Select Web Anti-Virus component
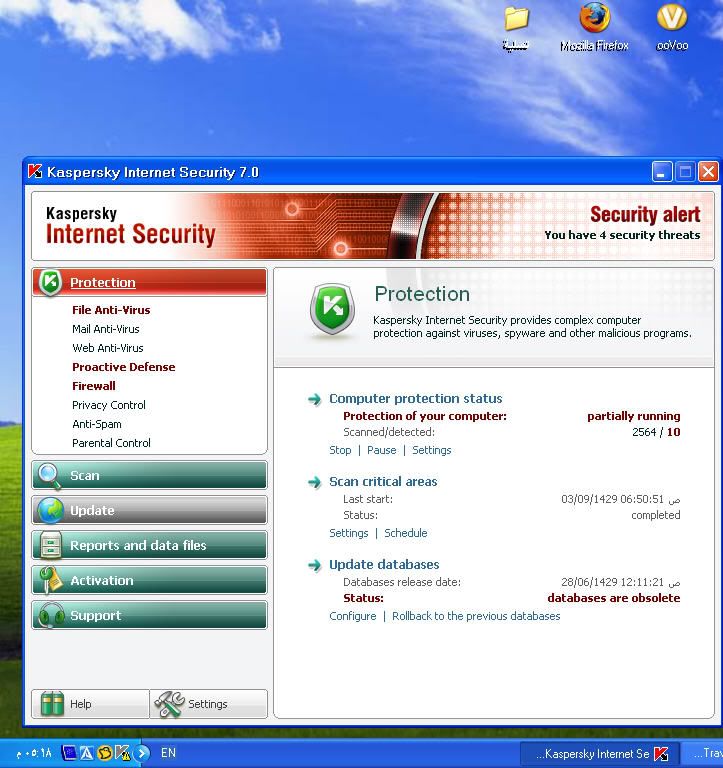Image resolution: width=723 pixels, height=768 pixels. click(x=108, y=348)
